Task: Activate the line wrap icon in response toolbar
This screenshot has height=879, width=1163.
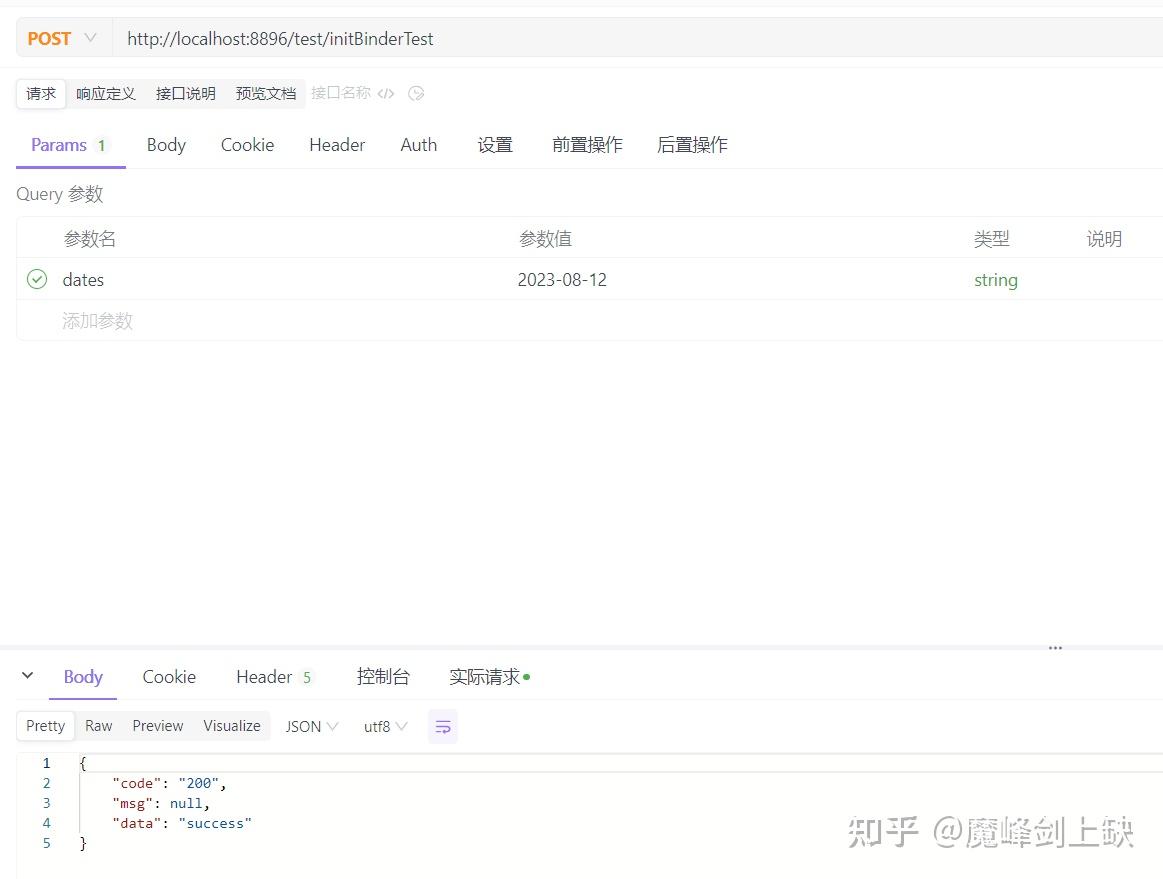Action: pyautogui.click(x=443, y=726)
